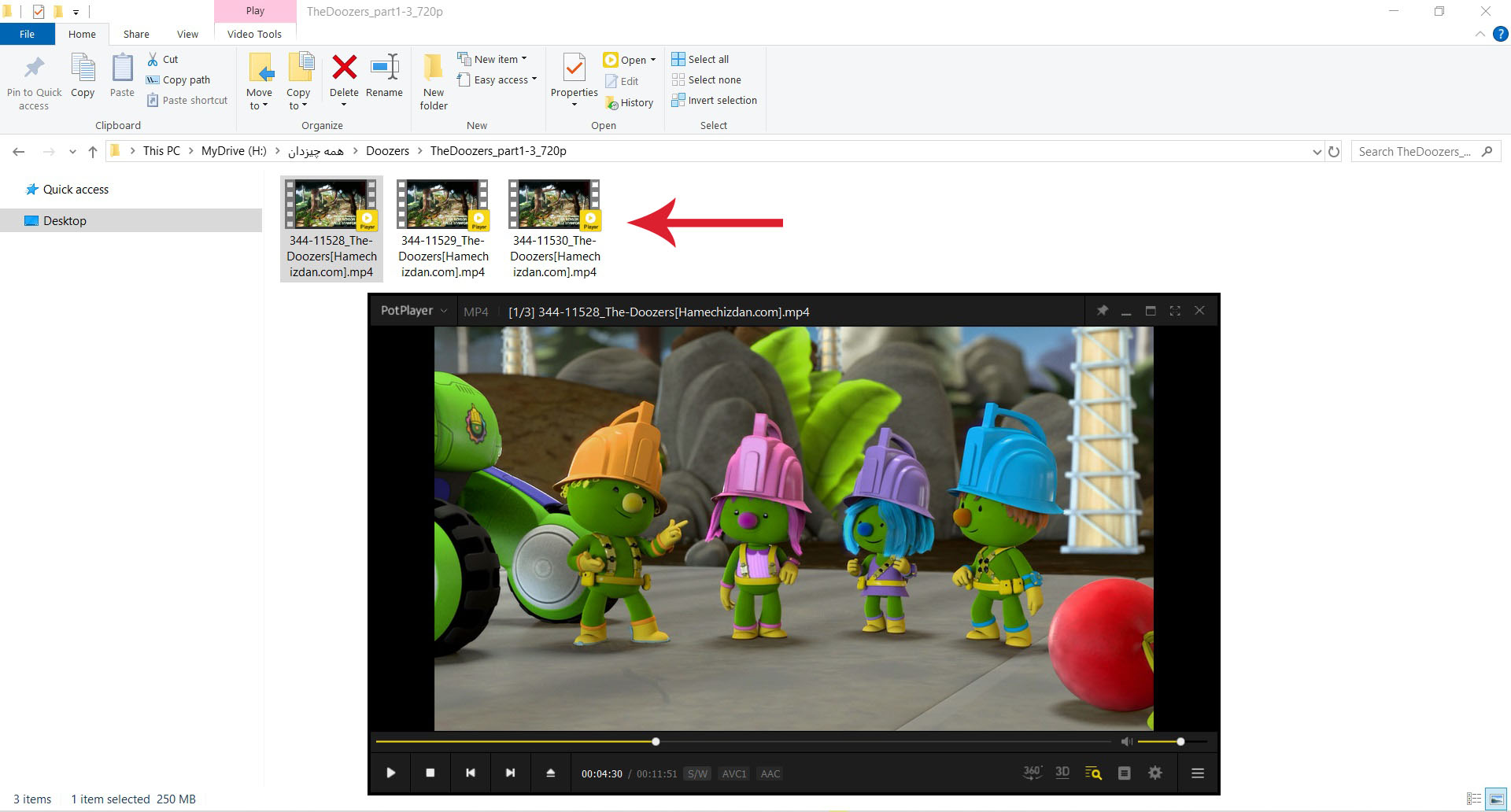1511x812 pixels.
Task: Expand the Open button dropdown arrow
Action: tap(653, 60)
